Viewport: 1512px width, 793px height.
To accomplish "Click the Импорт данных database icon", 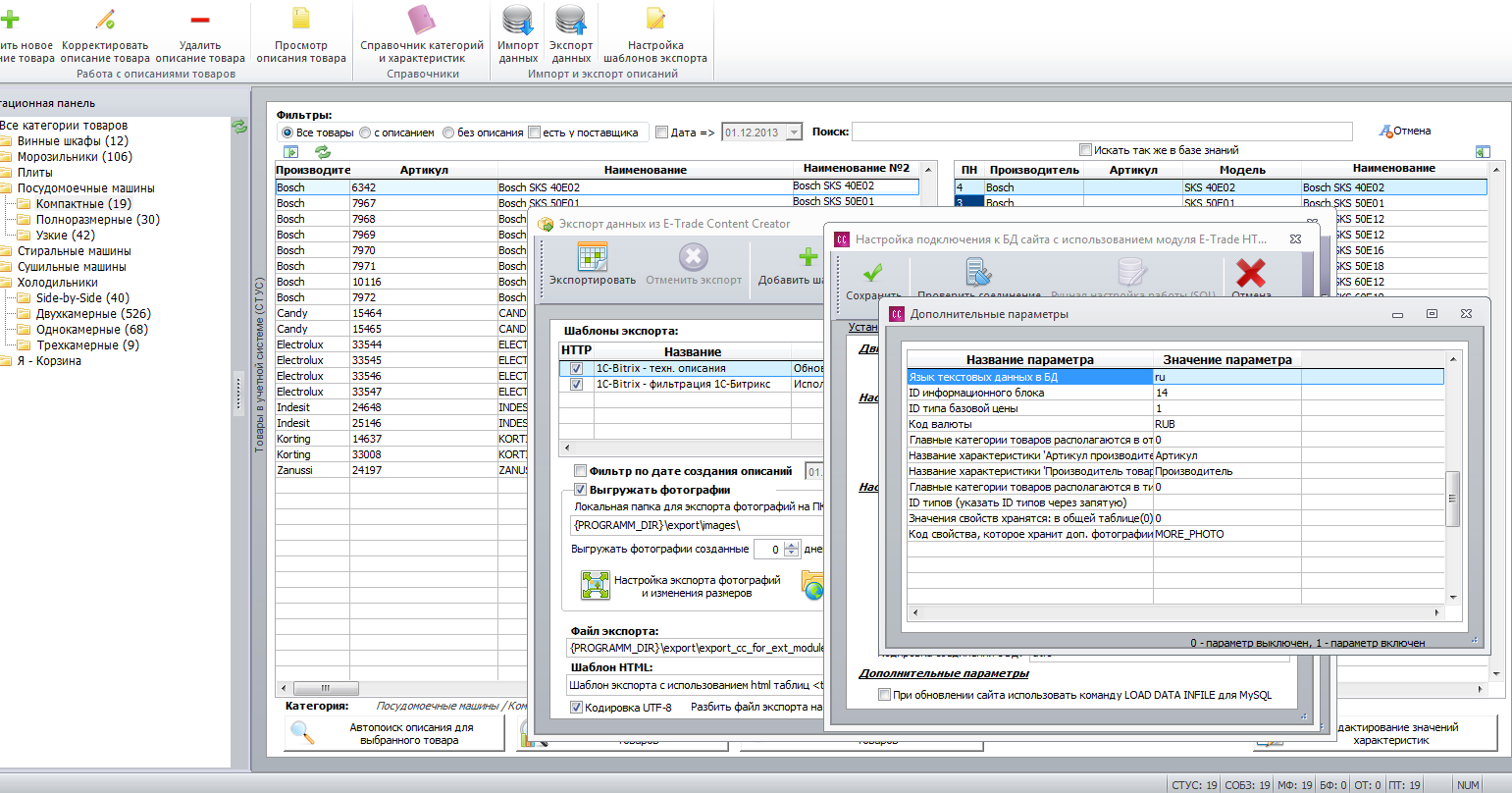I will pos(518,20).
